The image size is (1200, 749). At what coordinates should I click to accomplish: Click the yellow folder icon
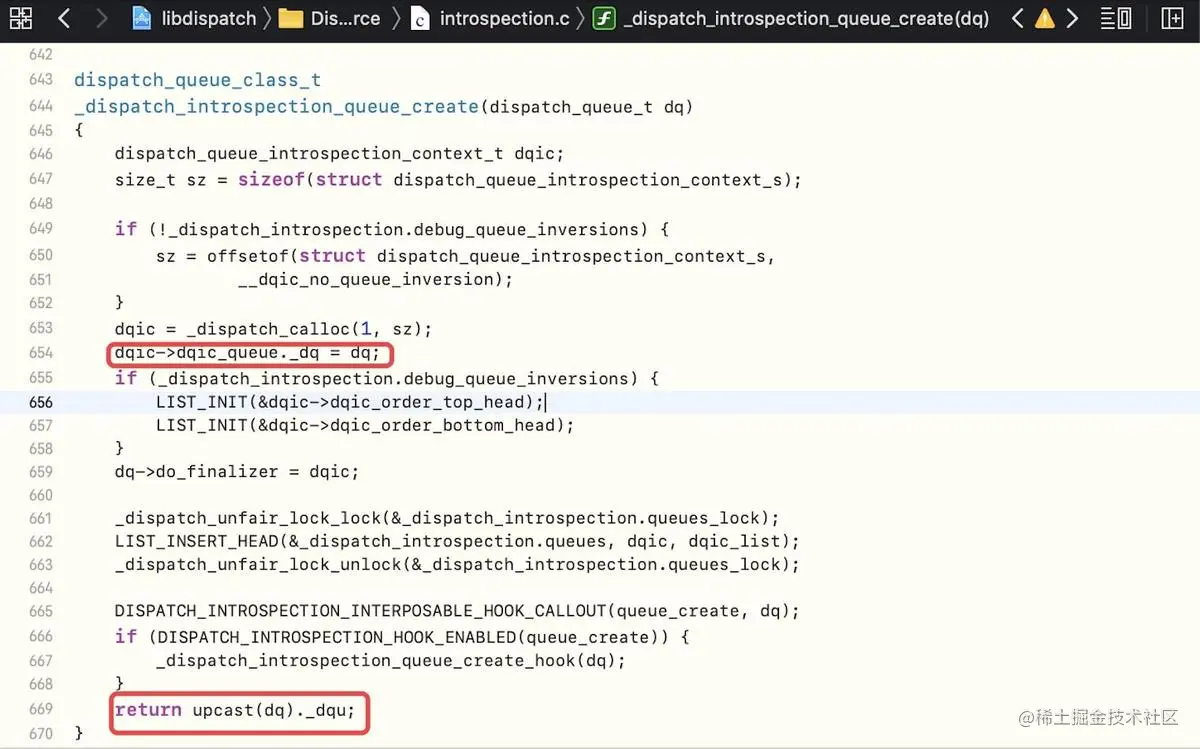pos(291,19)
